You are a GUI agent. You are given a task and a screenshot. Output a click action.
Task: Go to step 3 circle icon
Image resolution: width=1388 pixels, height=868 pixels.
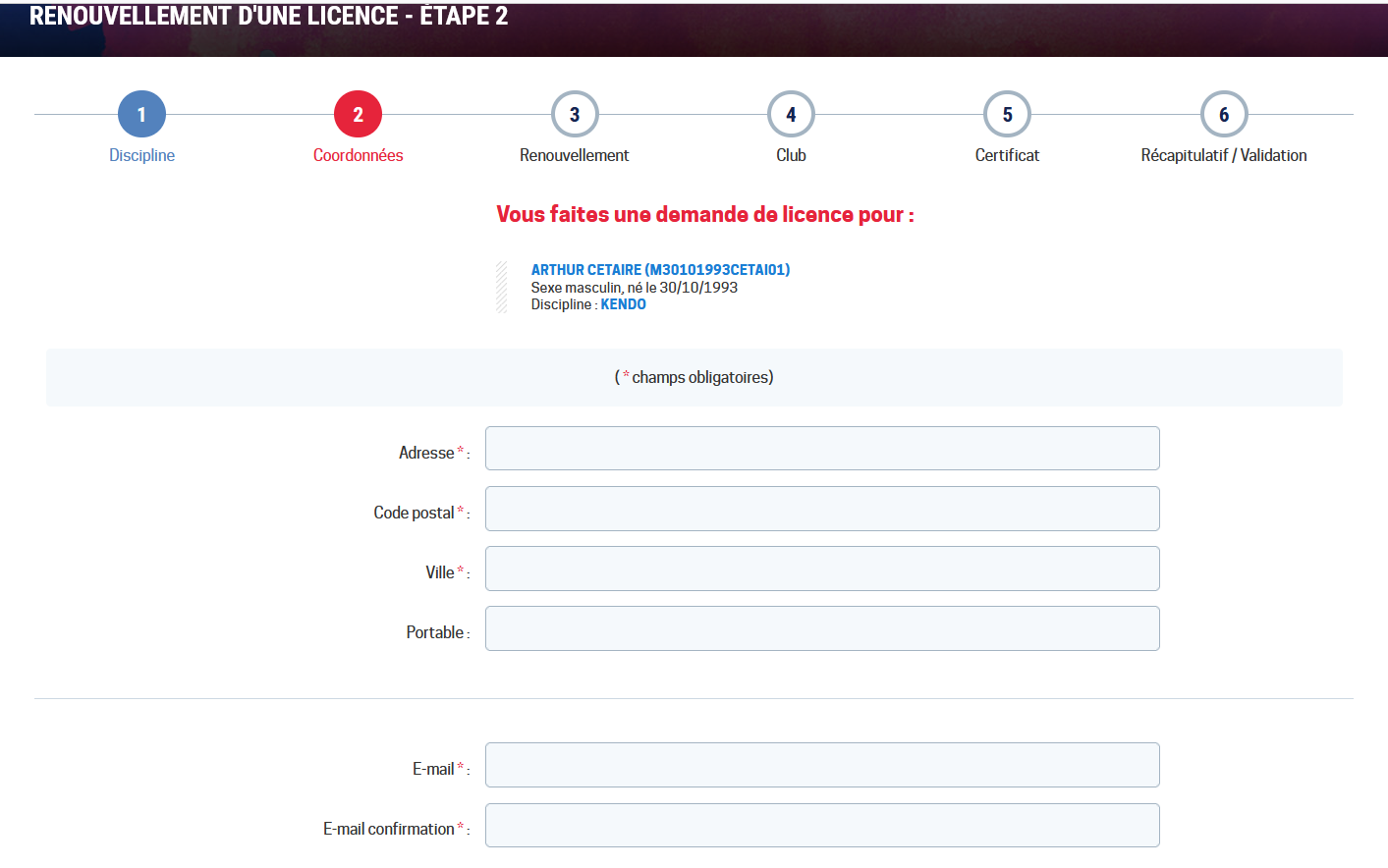click(575, 115)
